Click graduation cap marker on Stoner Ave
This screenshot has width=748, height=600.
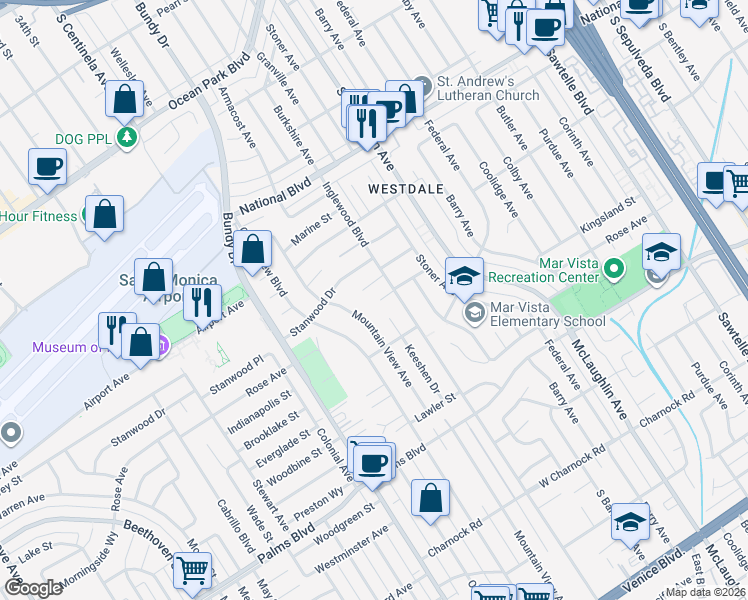click(x=464, y=277)
